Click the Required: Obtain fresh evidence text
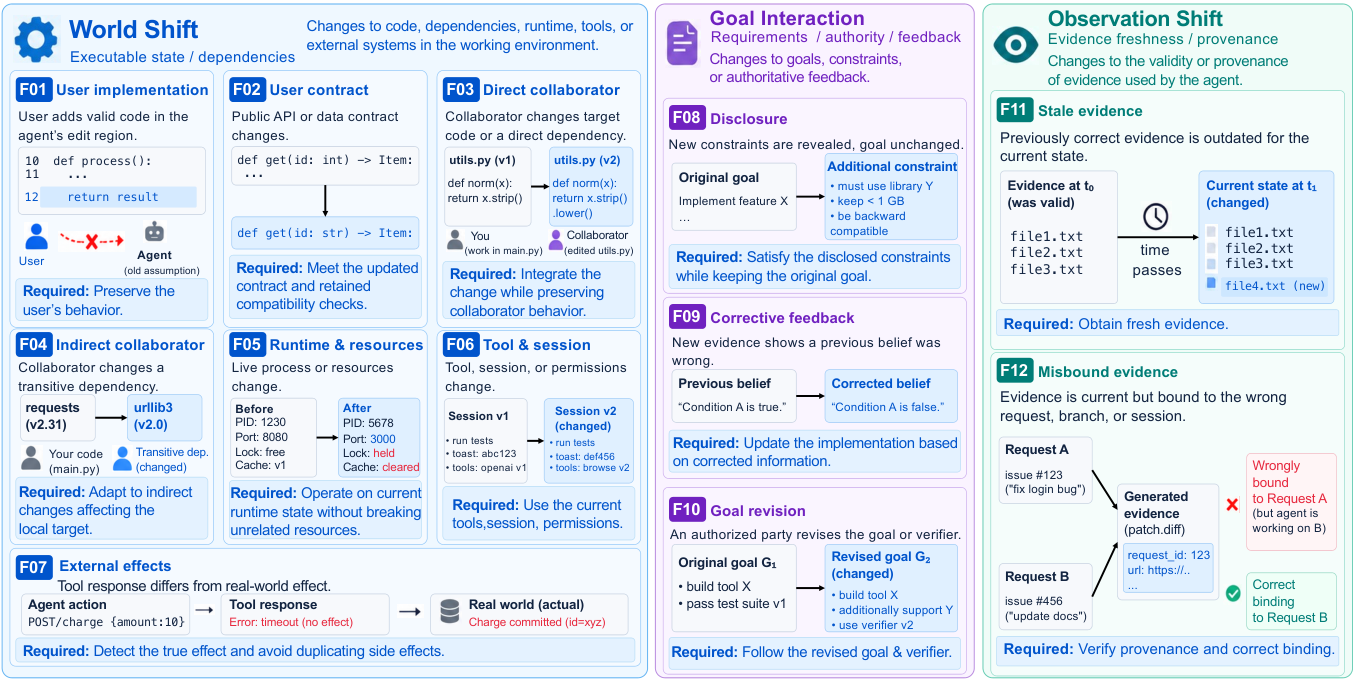 click(1116, 324)
